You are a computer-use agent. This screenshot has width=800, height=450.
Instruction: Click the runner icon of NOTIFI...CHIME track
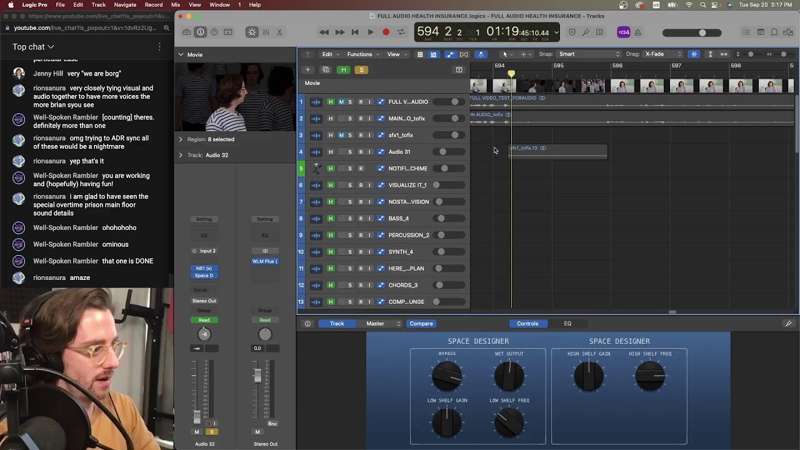[x=316, y=168]
